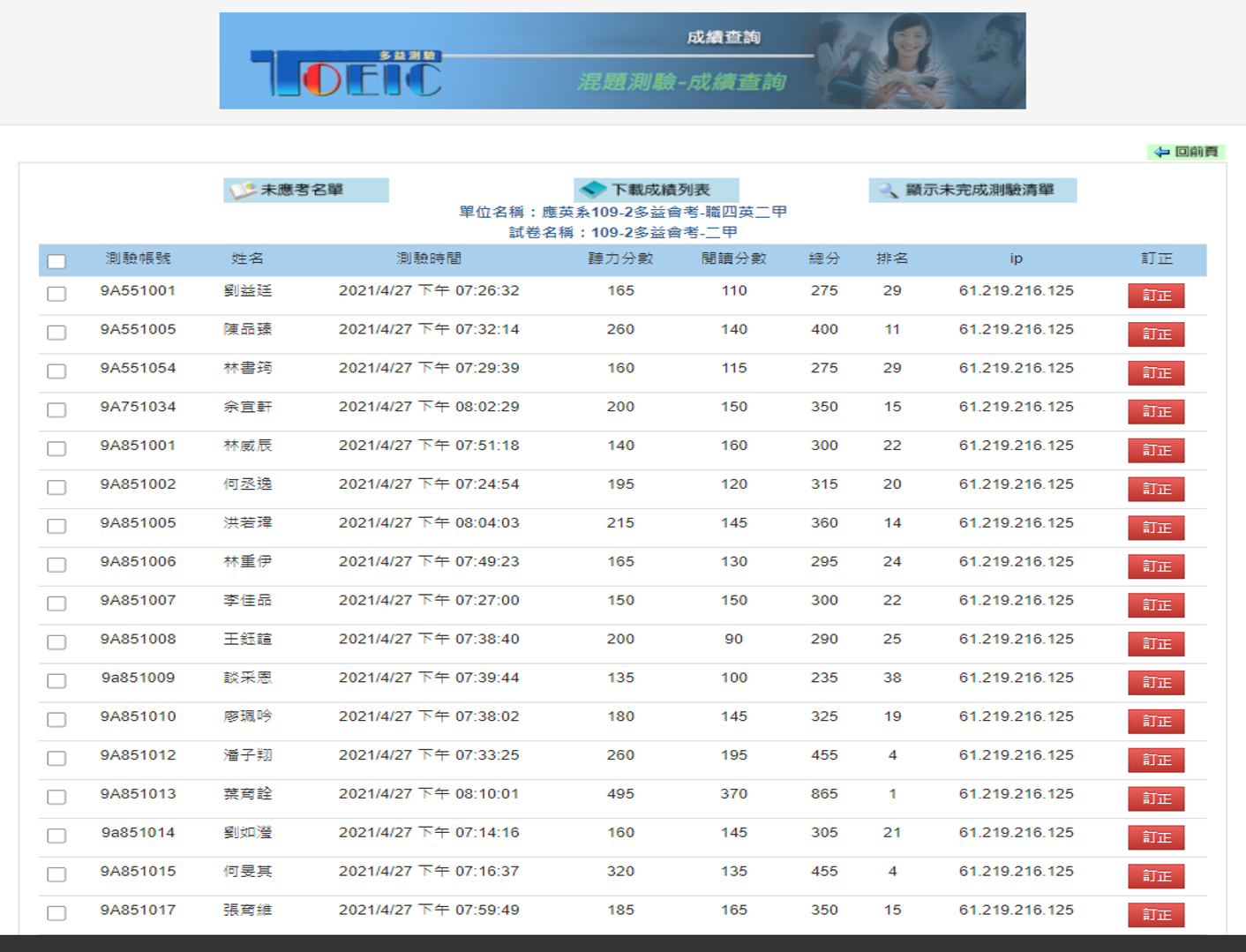Image resolution: width=1246 pixels, height=952 pixels.
Task: Correct the record for account 9A851001
Action: (x=1156, y=451)
